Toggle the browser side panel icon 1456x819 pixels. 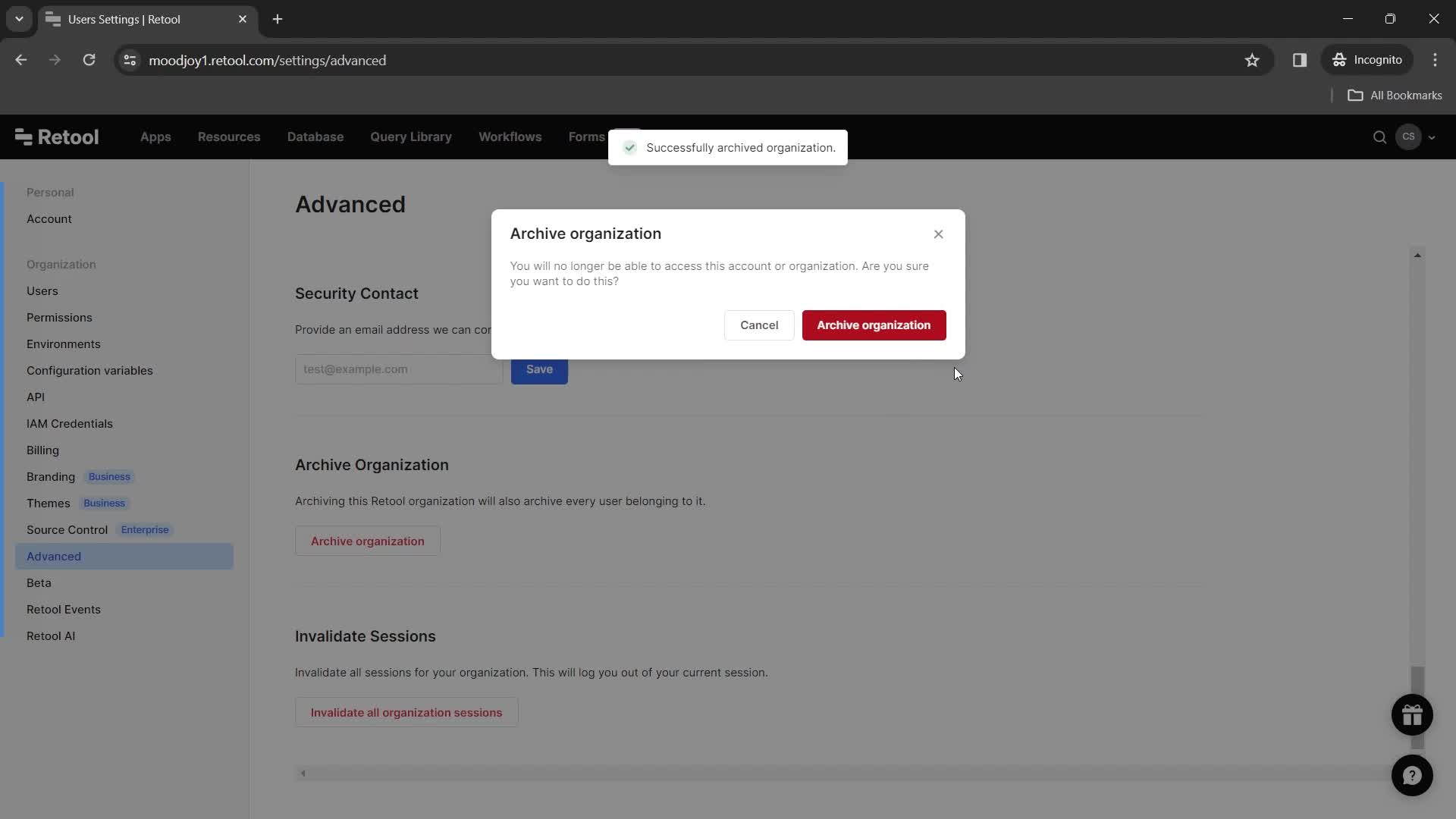click(1300, 60)
